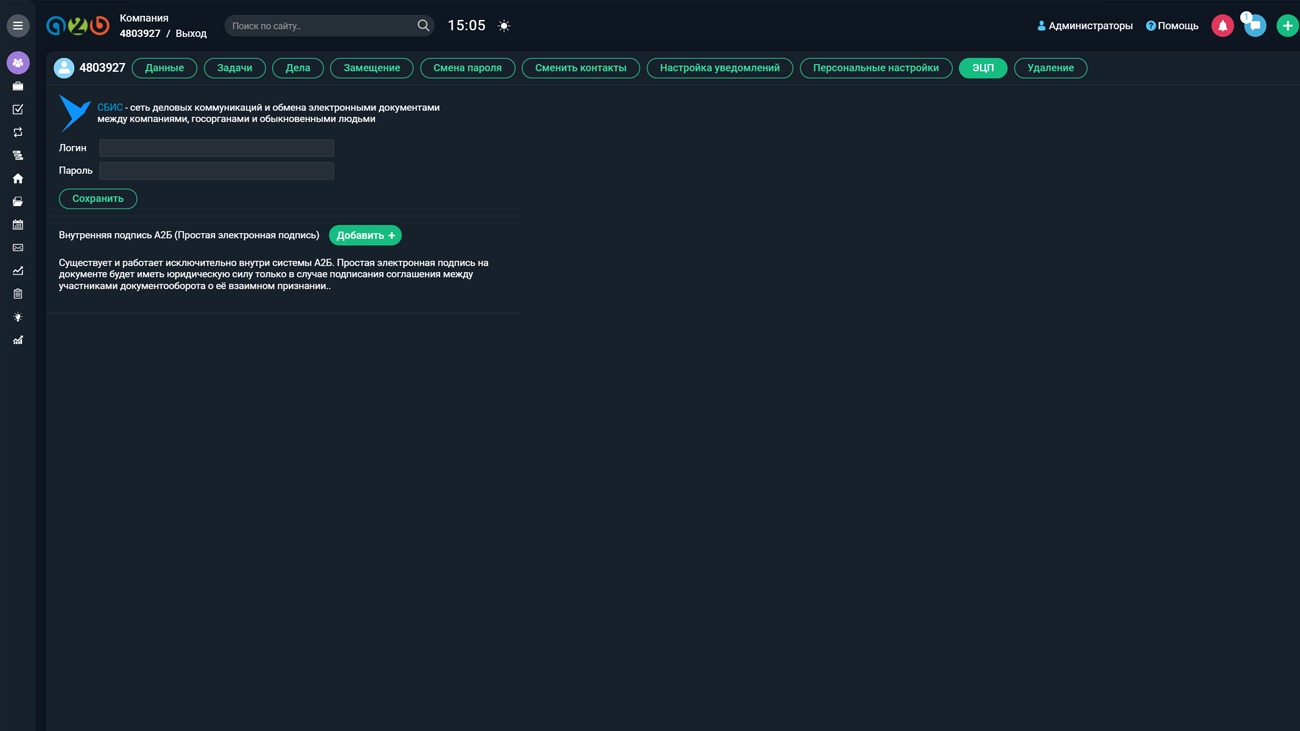The height and width of the screenshot is (731, 1300).
Task: Click the purple users icon in sidebar
Action: click(x=18, y=63)
